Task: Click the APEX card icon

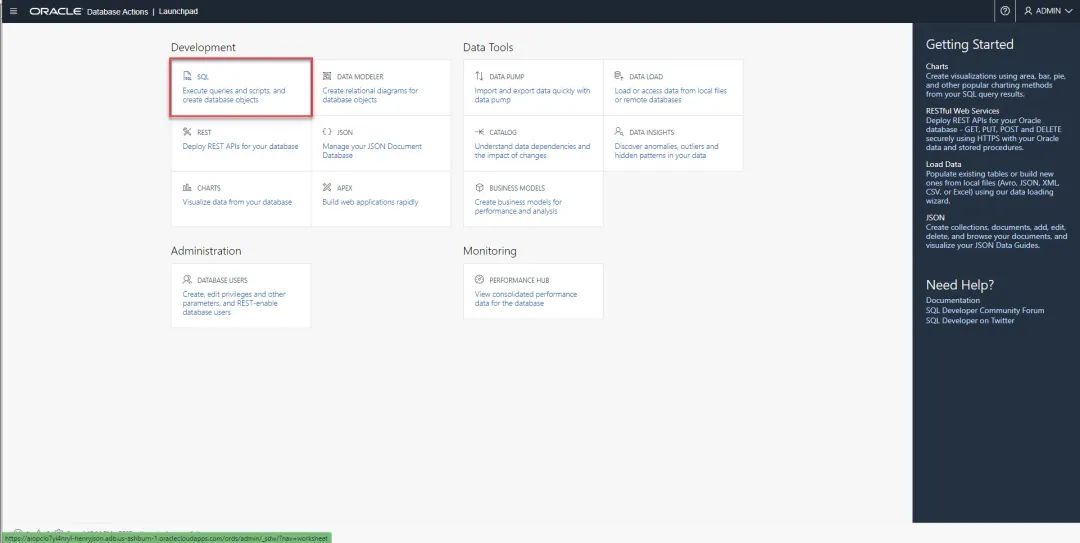Action: tap(327, 187)
